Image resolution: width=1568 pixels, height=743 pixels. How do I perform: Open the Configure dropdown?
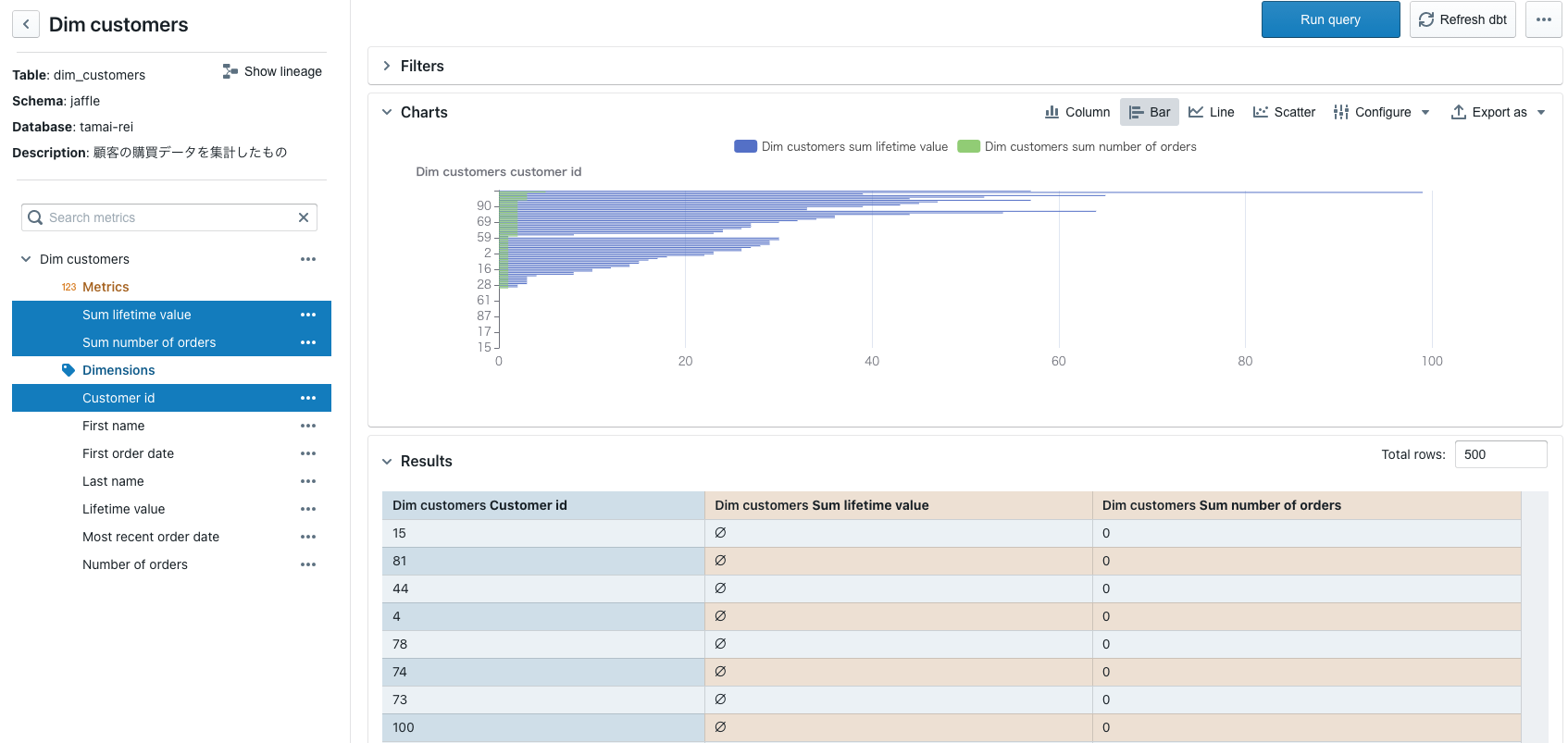coord(1382,112)
